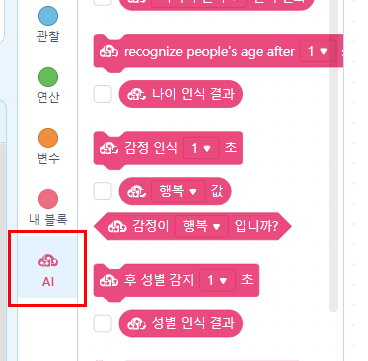Click the block palette vertical scrollbar
Viewport: 368px width, 361px height.
tap(333, 155)
